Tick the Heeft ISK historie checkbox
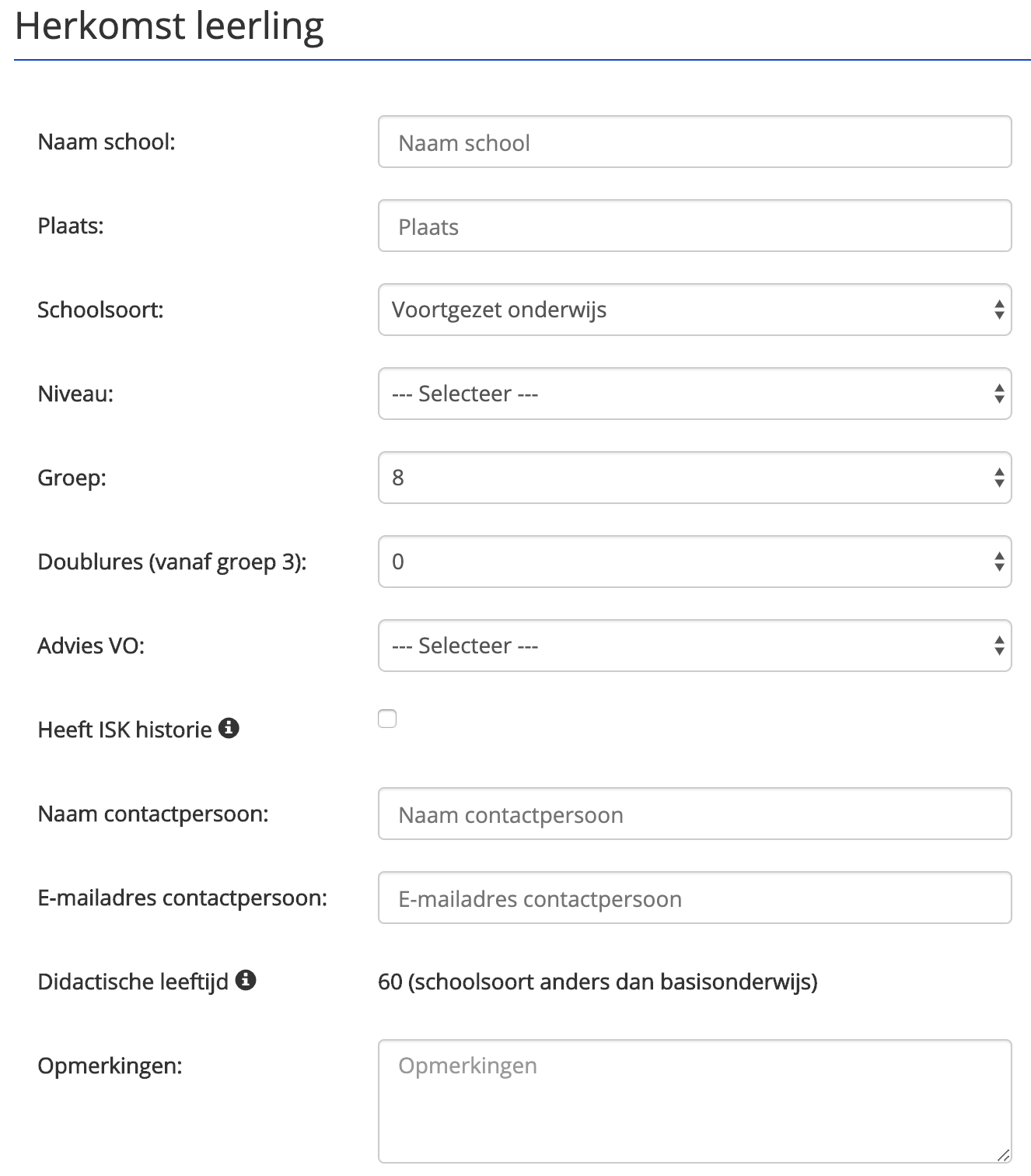 (387, 719)
